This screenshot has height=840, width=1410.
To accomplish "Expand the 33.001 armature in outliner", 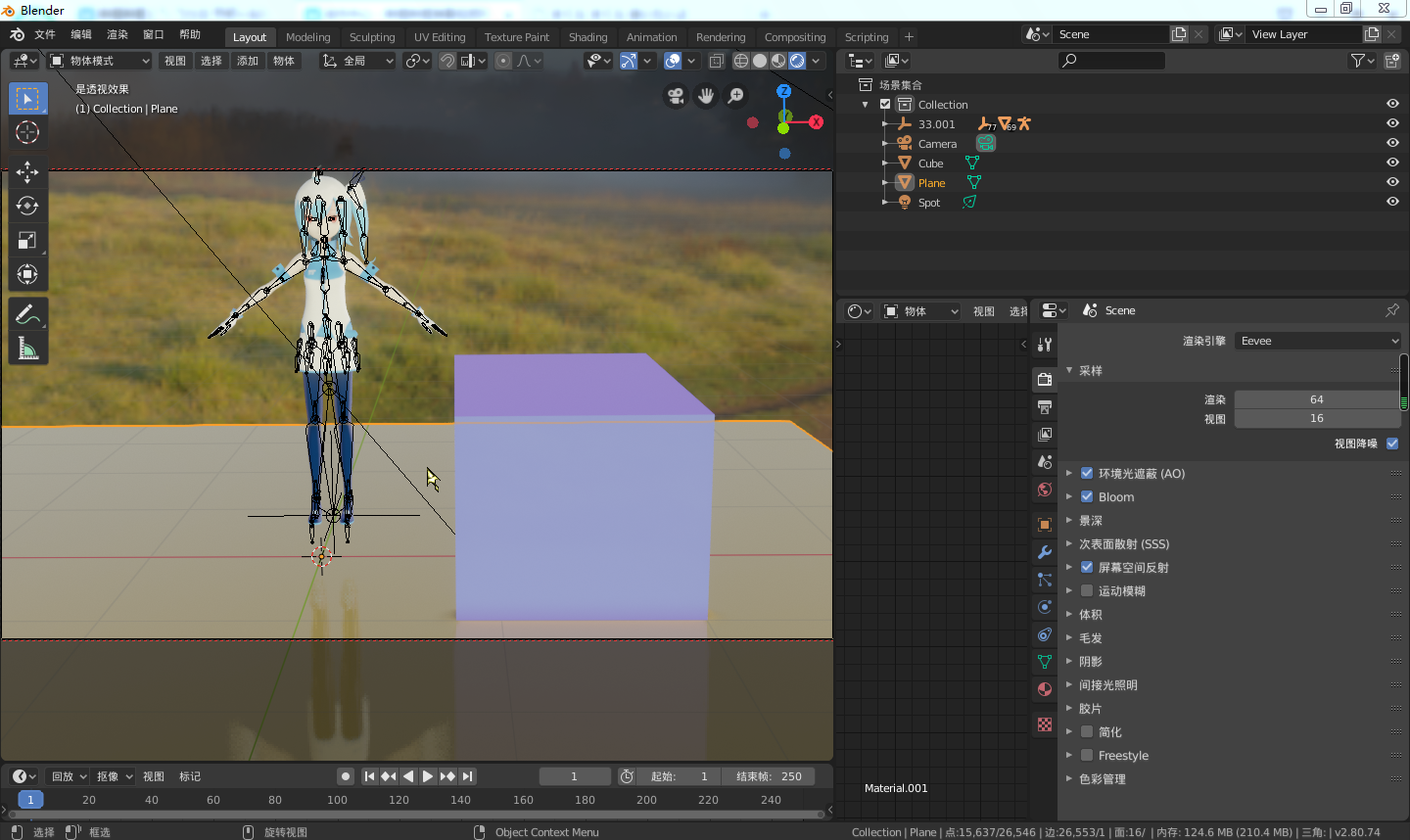I will click(884, 124).
